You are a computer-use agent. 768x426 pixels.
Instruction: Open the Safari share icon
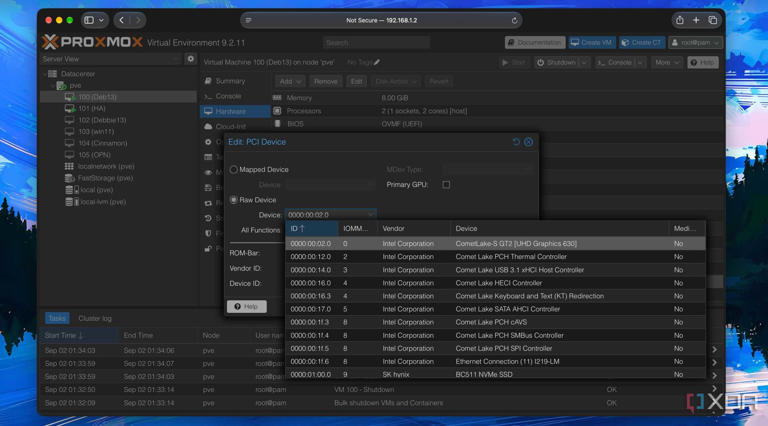coord(680,20)
